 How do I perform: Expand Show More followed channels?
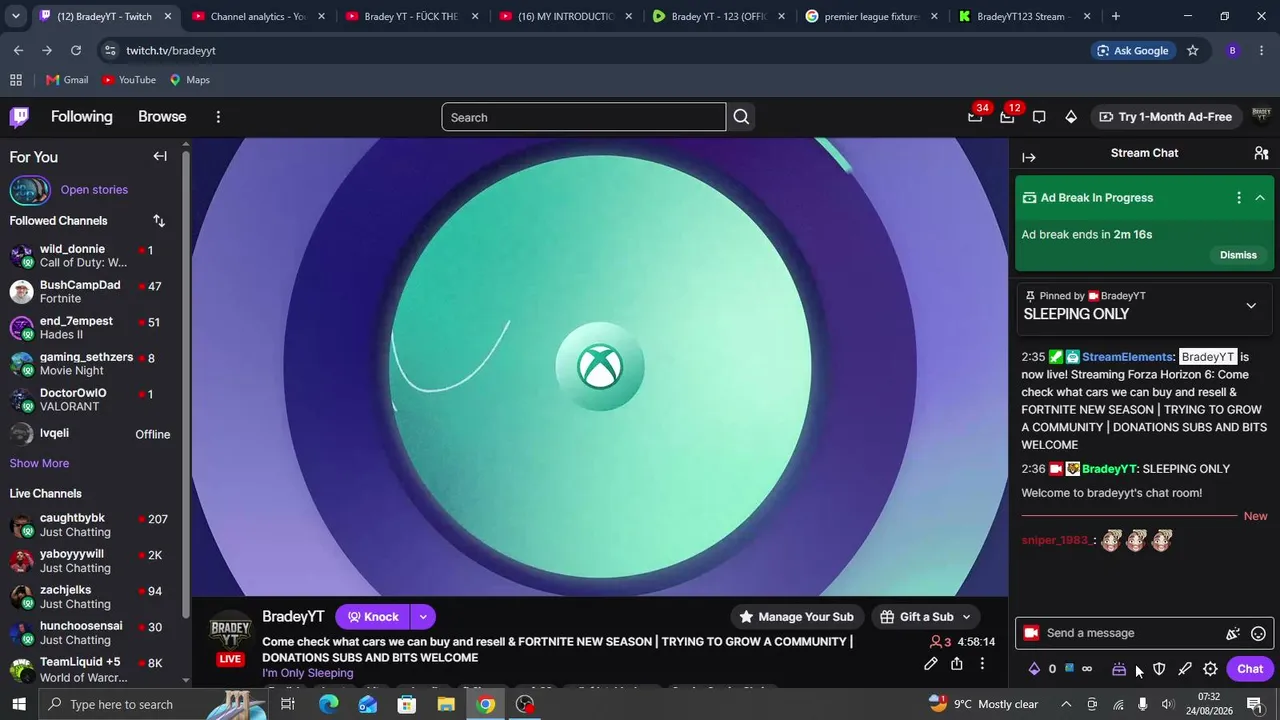tap(39, 464)
